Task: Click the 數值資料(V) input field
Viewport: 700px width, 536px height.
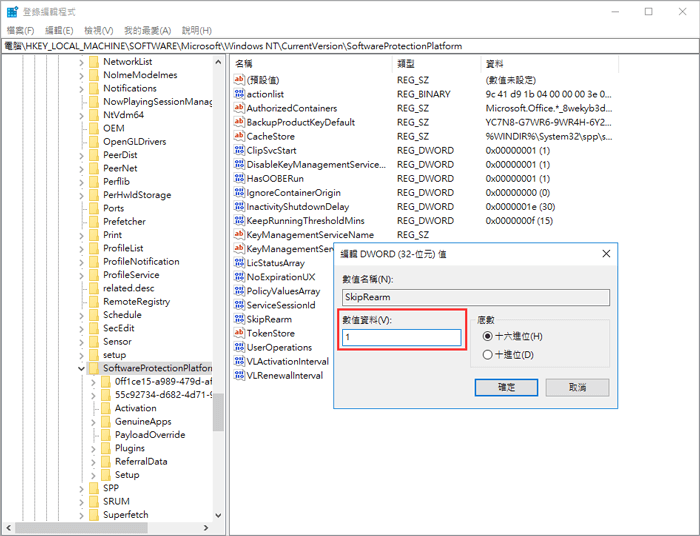Action: tap(401, 337)
